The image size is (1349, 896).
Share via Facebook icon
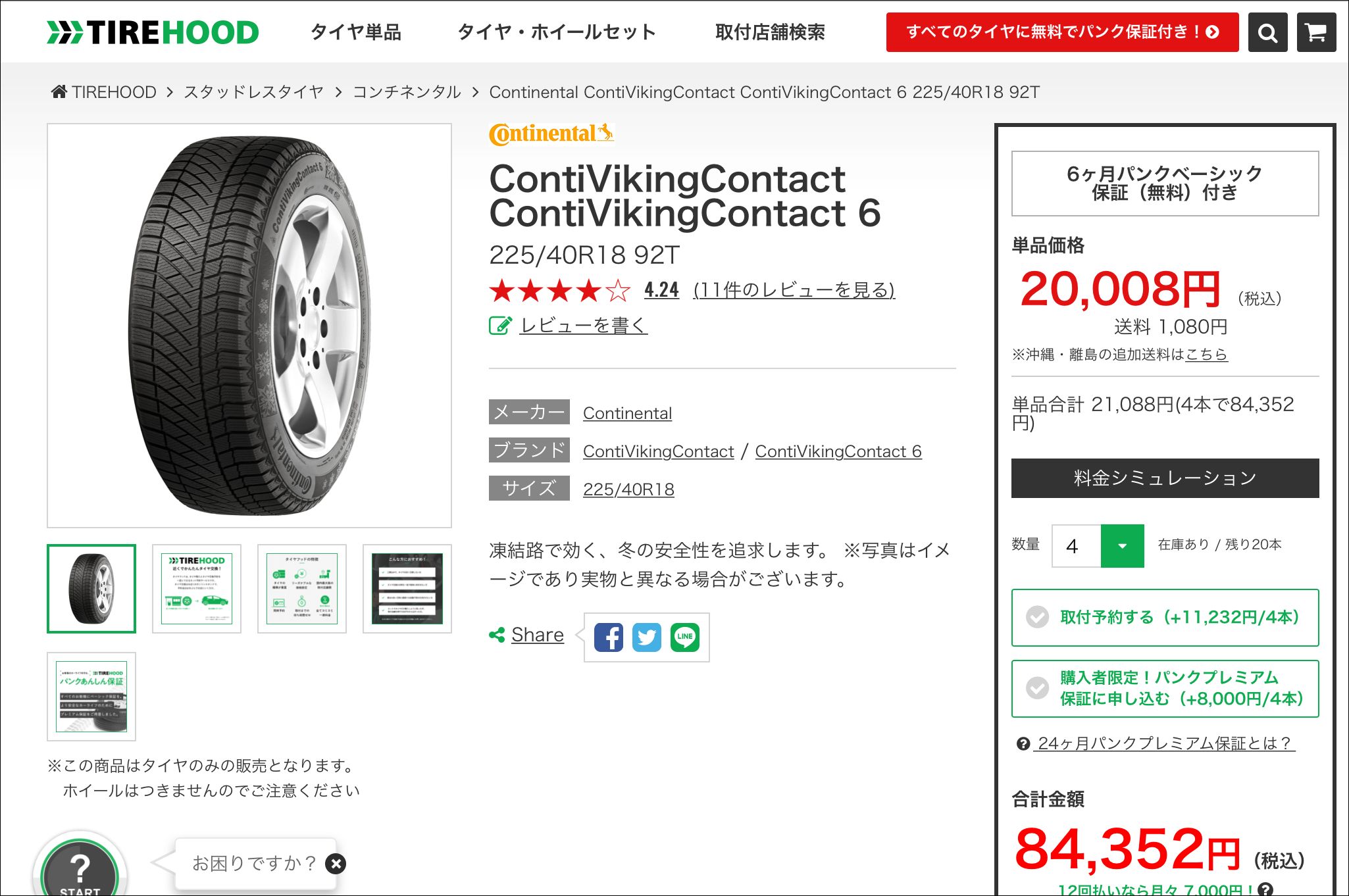(x=608, y=637)
